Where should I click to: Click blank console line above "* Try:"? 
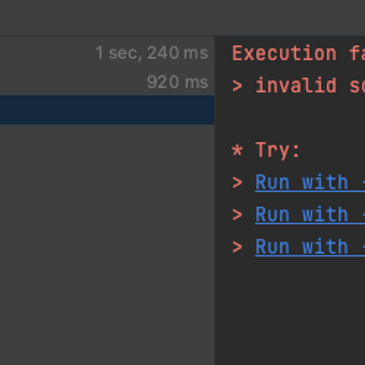click(x=290, y=118)
